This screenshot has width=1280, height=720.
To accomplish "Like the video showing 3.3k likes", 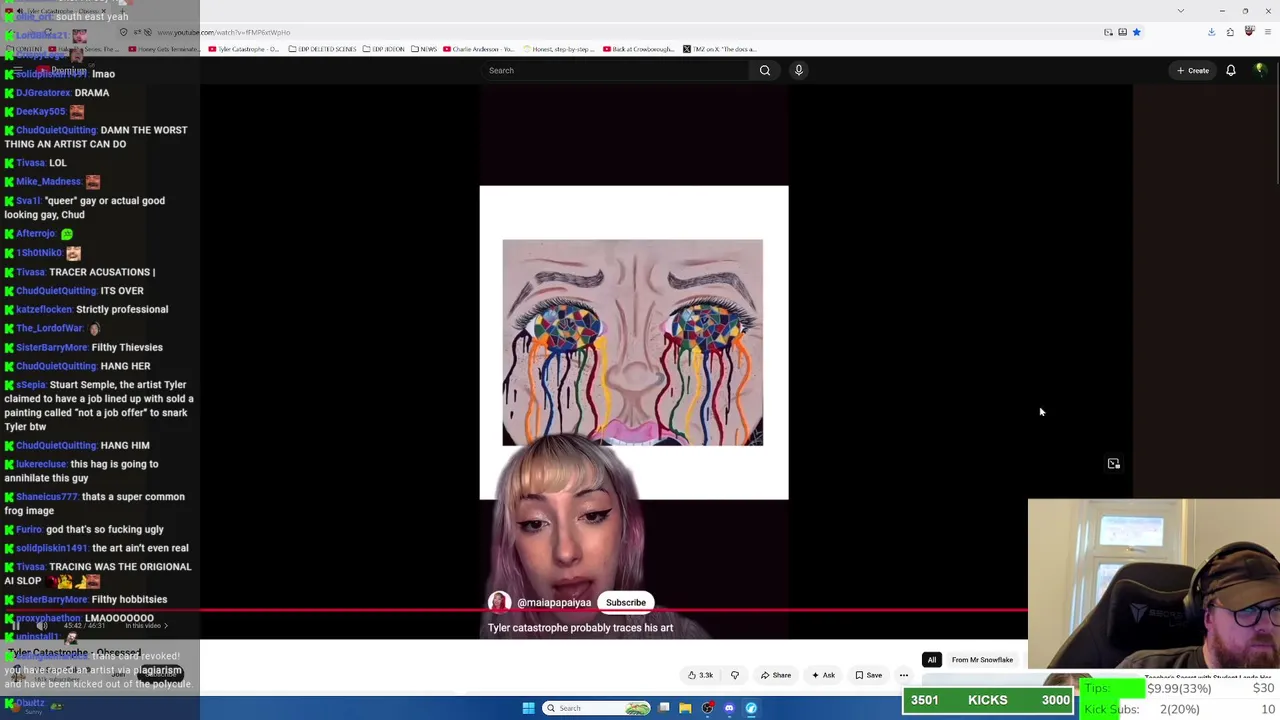I will 700,675.
